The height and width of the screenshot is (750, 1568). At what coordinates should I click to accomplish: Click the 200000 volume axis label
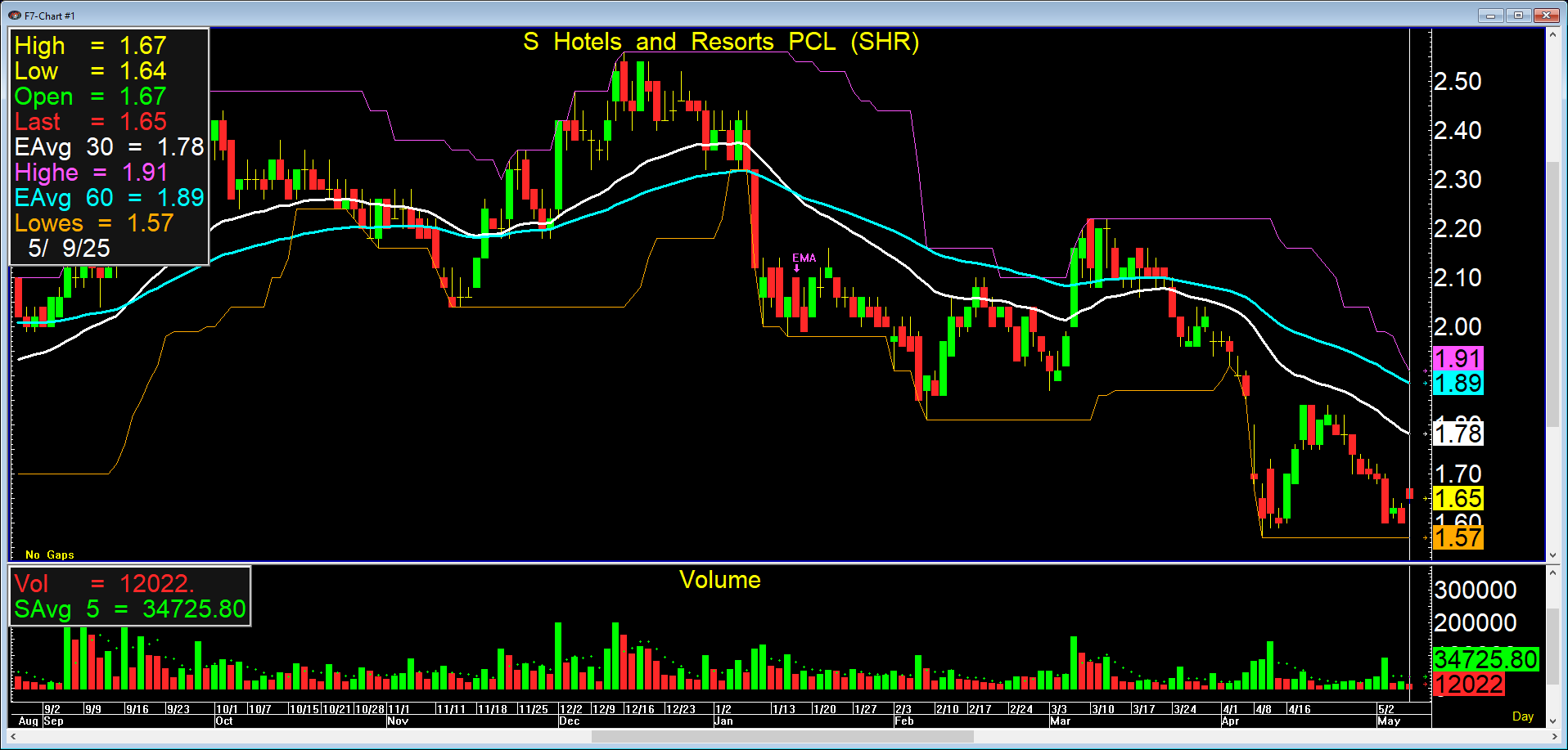(1476, 622)
